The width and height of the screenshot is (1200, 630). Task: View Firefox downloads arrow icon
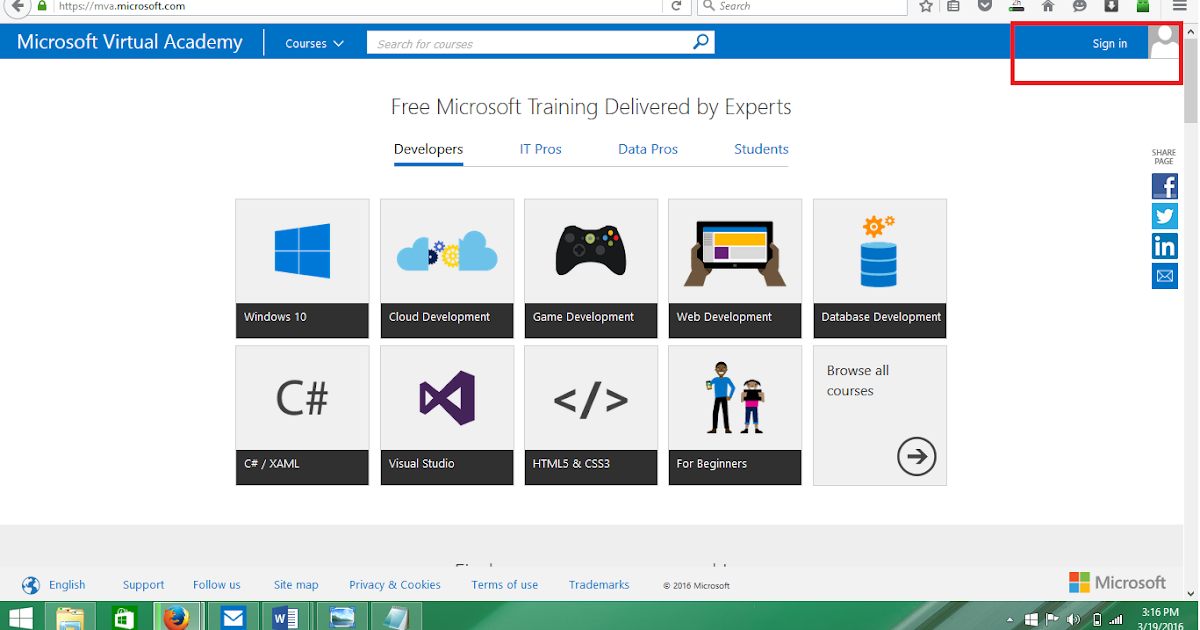click(x=1111, y=7)
